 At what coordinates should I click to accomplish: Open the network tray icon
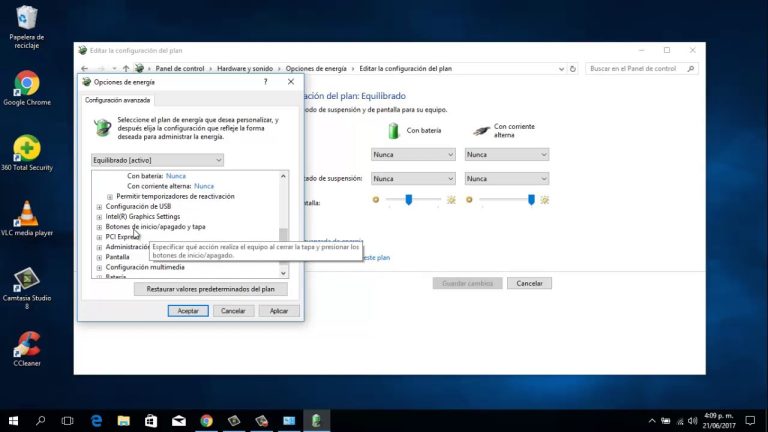(680, 421)
